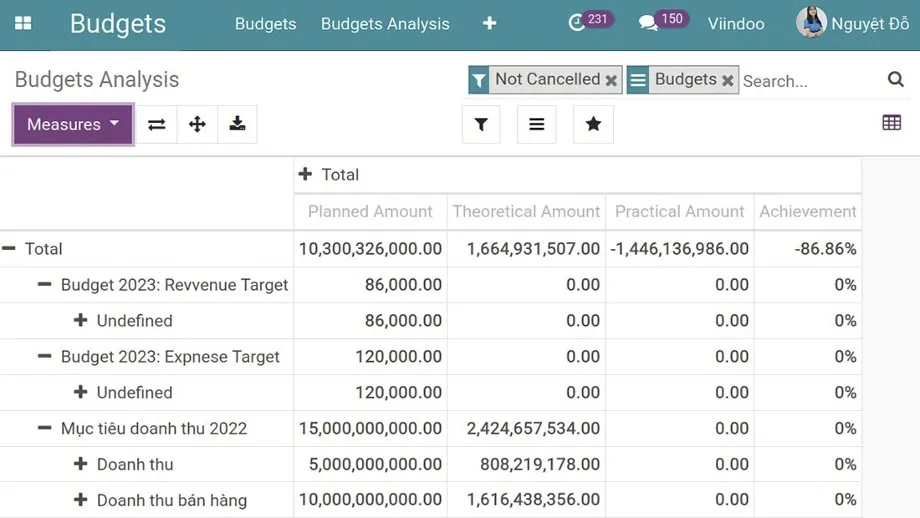This screenshot has height=518, width=920.
Task: Open the apps grid home menu
Action: (x=23, y=23)
